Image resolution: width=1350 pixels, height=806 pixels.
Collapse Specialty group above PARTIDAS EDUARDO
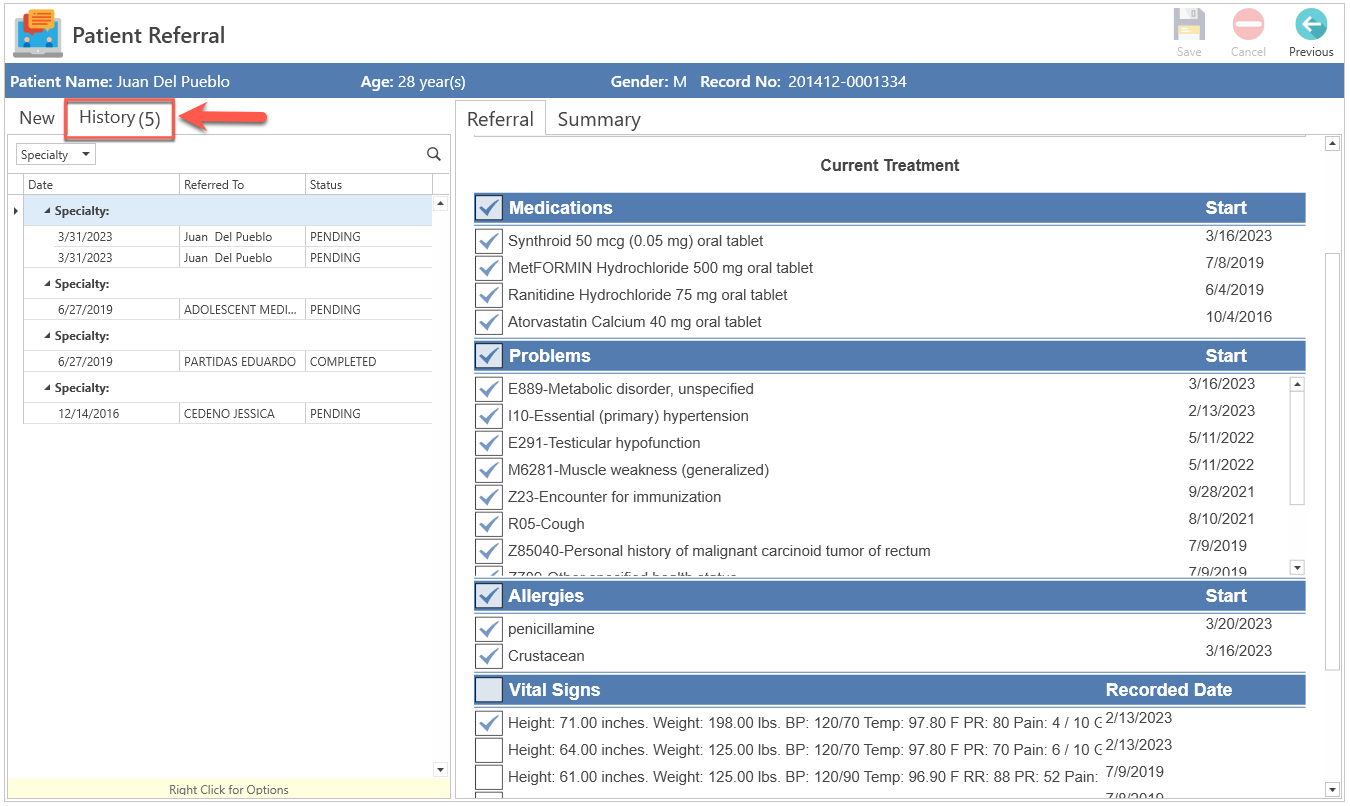pos(47,336)
